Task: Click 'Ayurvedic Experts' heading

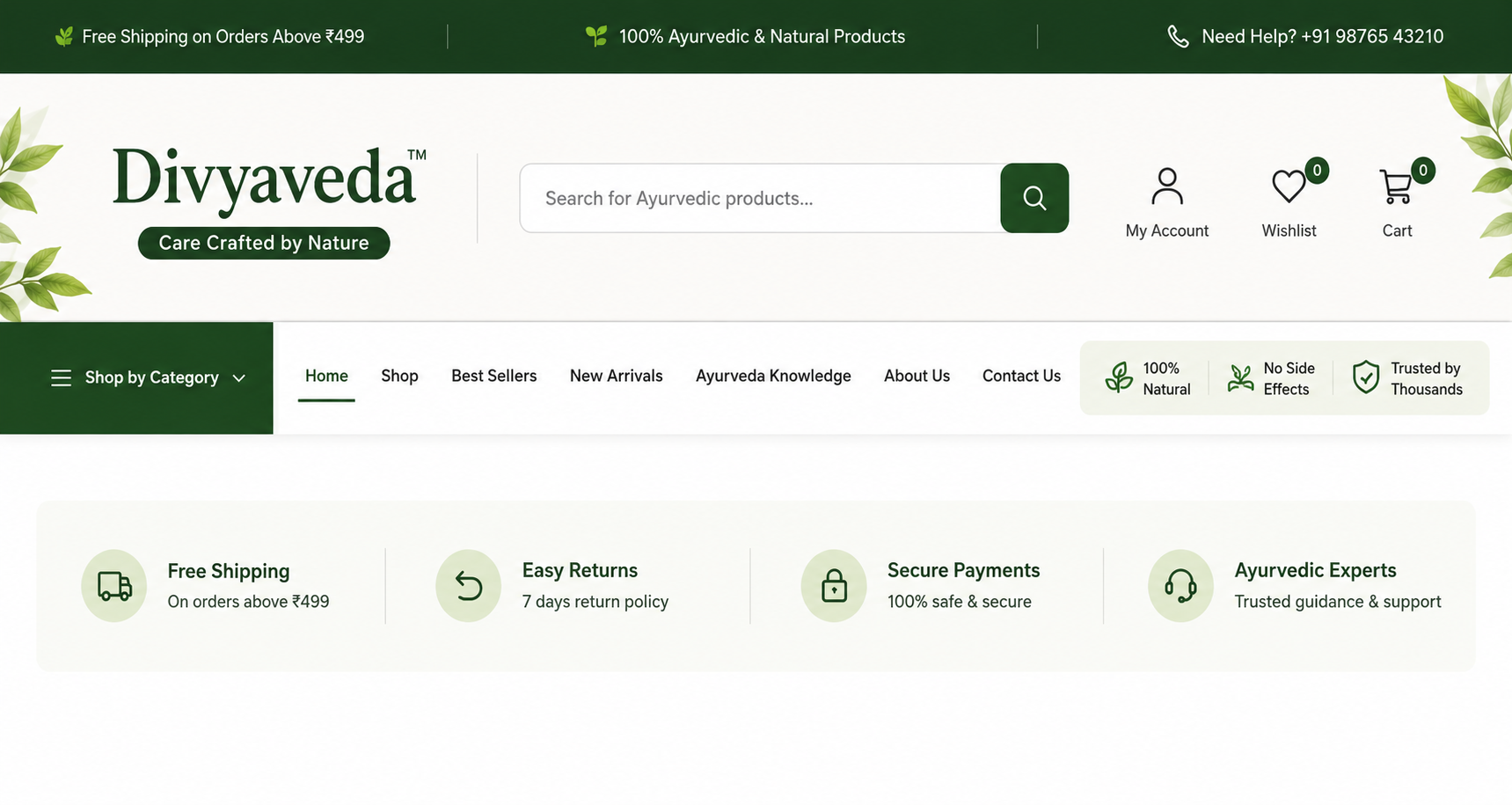Action: coord(1315,570)
